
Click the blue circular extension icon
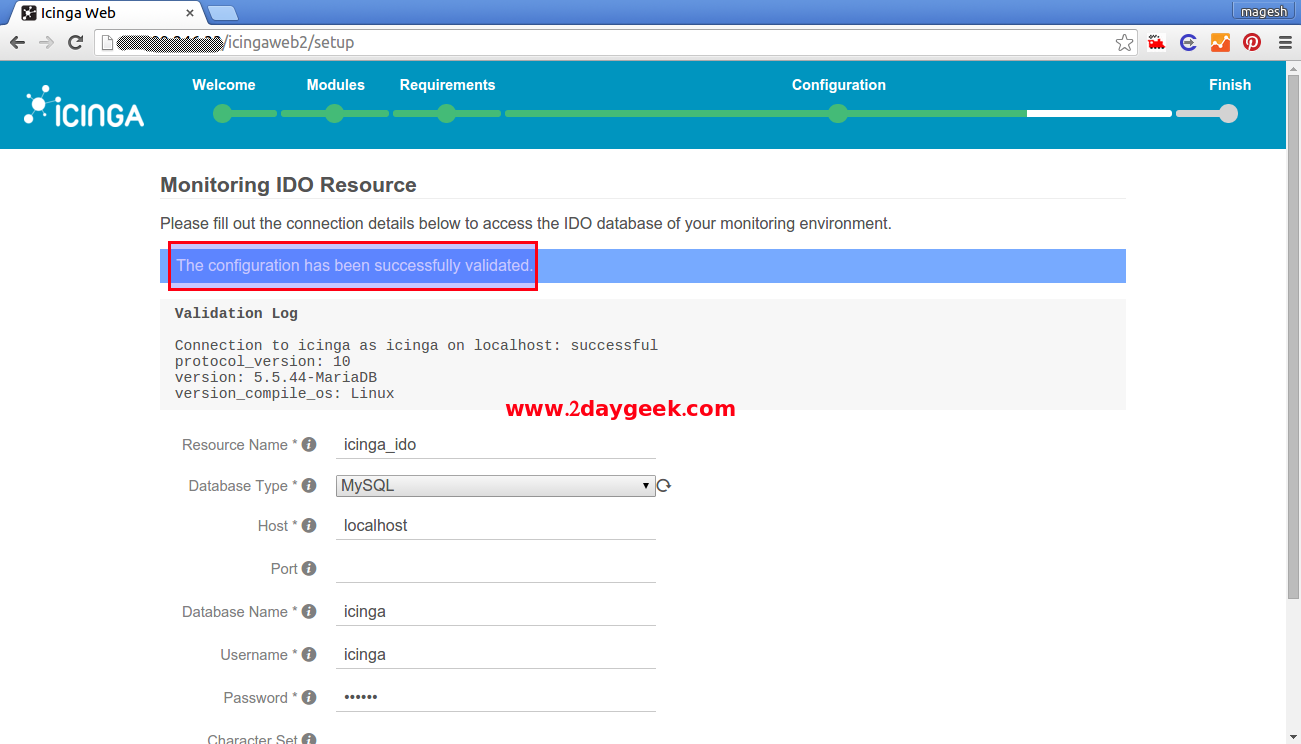[1188, 42]
